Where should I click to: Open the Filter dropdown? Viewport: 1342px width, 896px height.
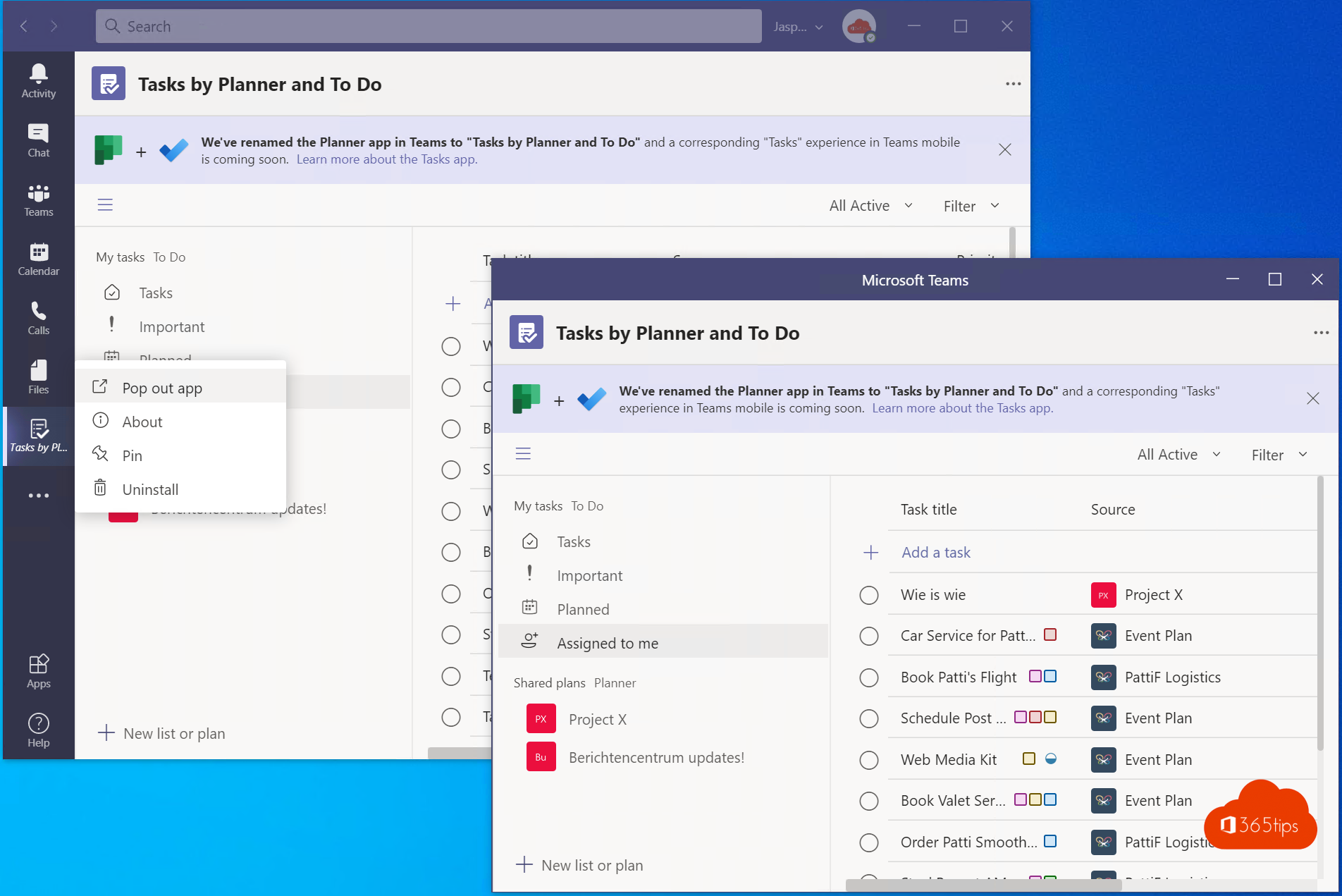click(x=1277, y=454)
